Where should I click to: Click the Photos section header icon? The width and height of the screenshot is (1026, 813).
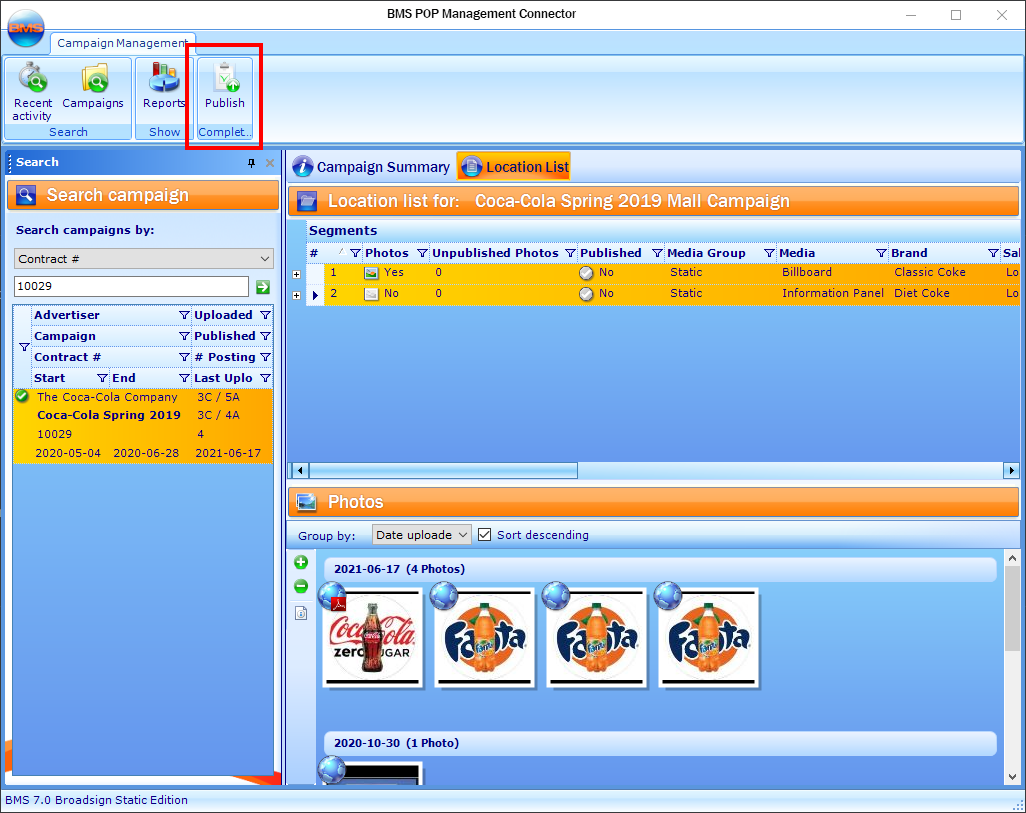tap(307, 502)
